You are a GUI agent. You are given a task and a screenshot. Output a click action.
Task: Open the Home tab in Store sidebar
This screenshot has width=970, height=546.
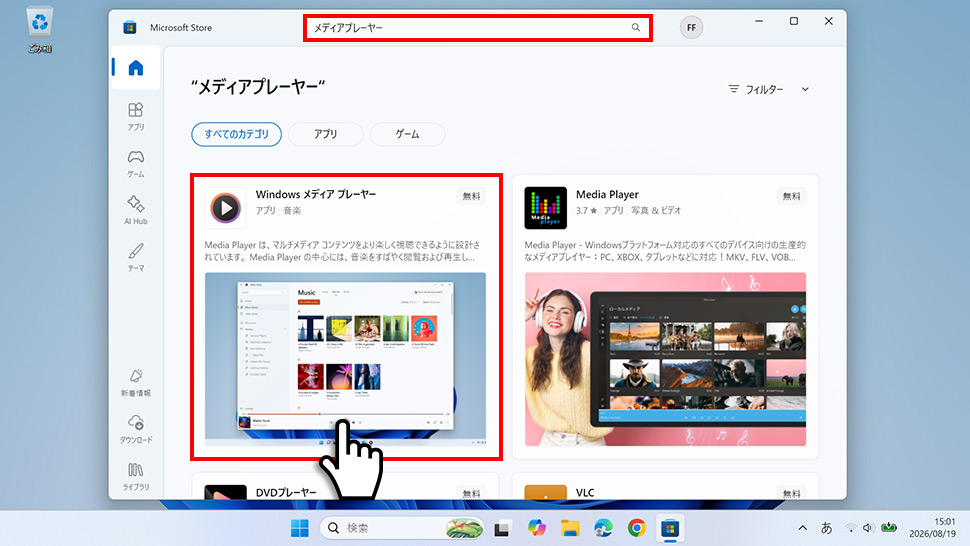[x=135, y=67]
